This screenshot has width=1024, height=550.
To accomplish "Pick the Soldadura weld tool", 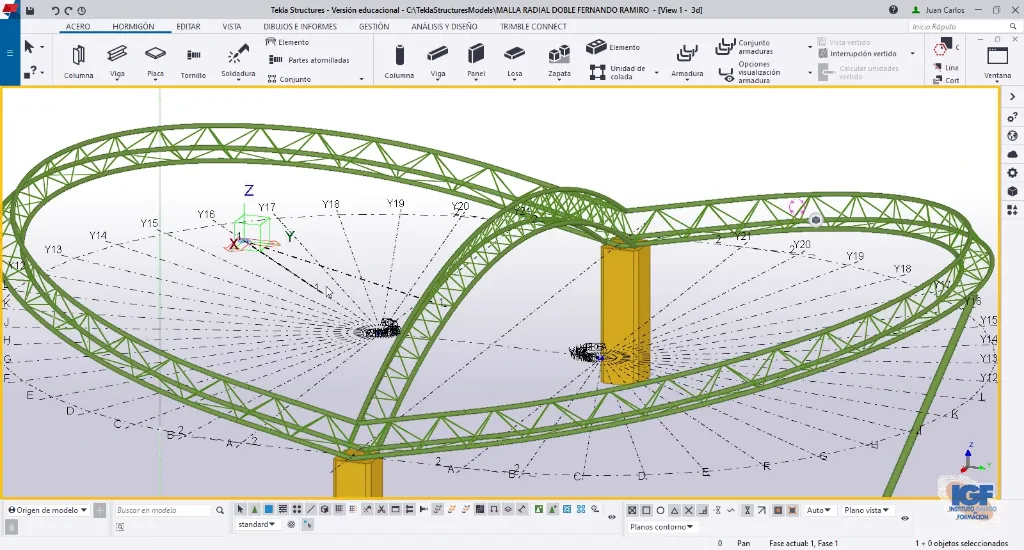I will click(x=238, y=61).
